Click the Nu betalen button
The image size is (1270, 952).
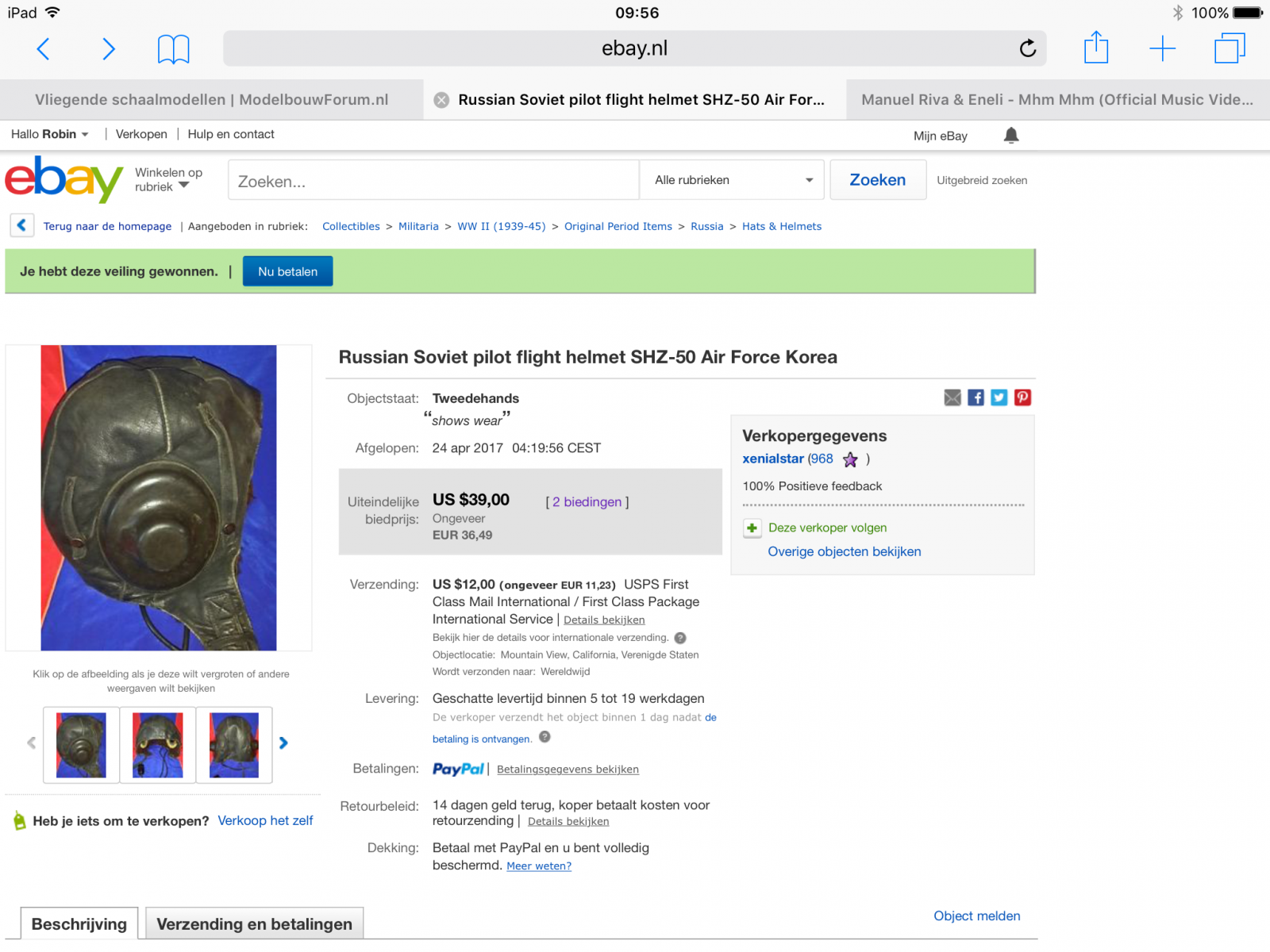(287, 271)
